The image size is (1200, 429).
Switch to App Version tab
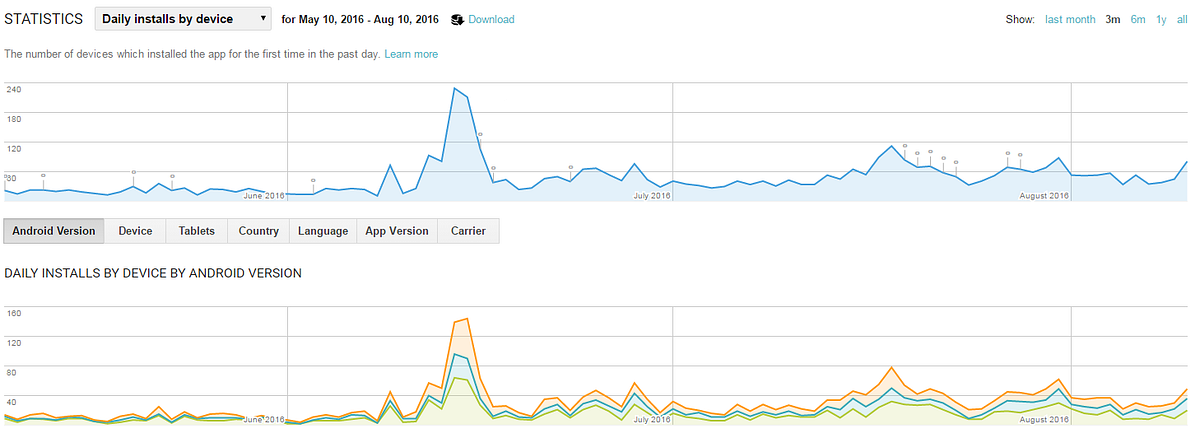click(x=397, y=231)
